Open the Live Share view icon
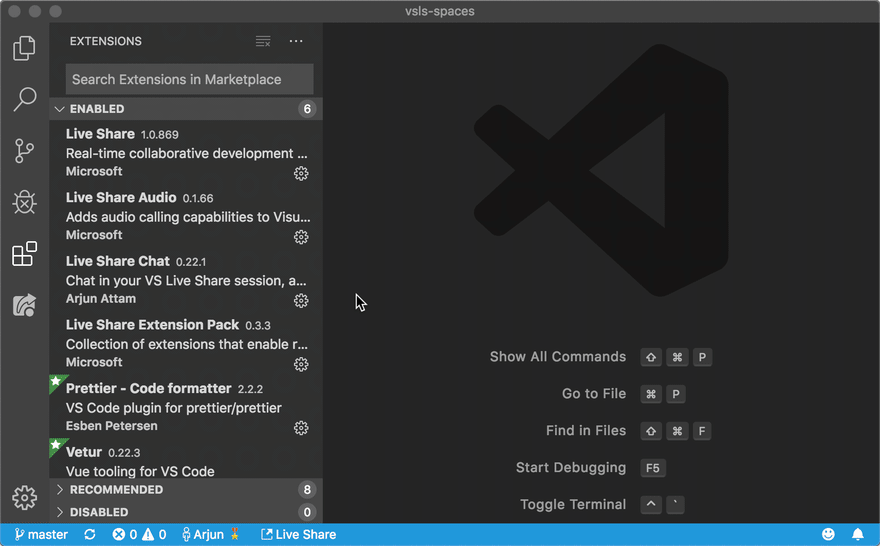Screen dimensions: 880x546 24,305
